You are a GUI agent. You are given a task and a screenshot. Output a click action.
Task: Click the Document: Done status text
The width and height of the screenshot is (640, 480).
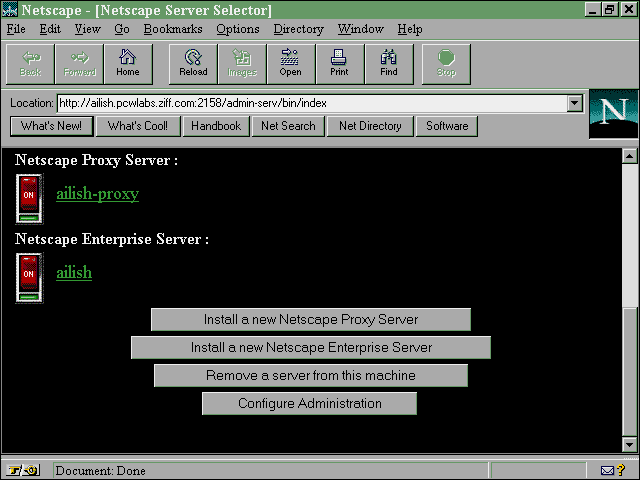100,471
